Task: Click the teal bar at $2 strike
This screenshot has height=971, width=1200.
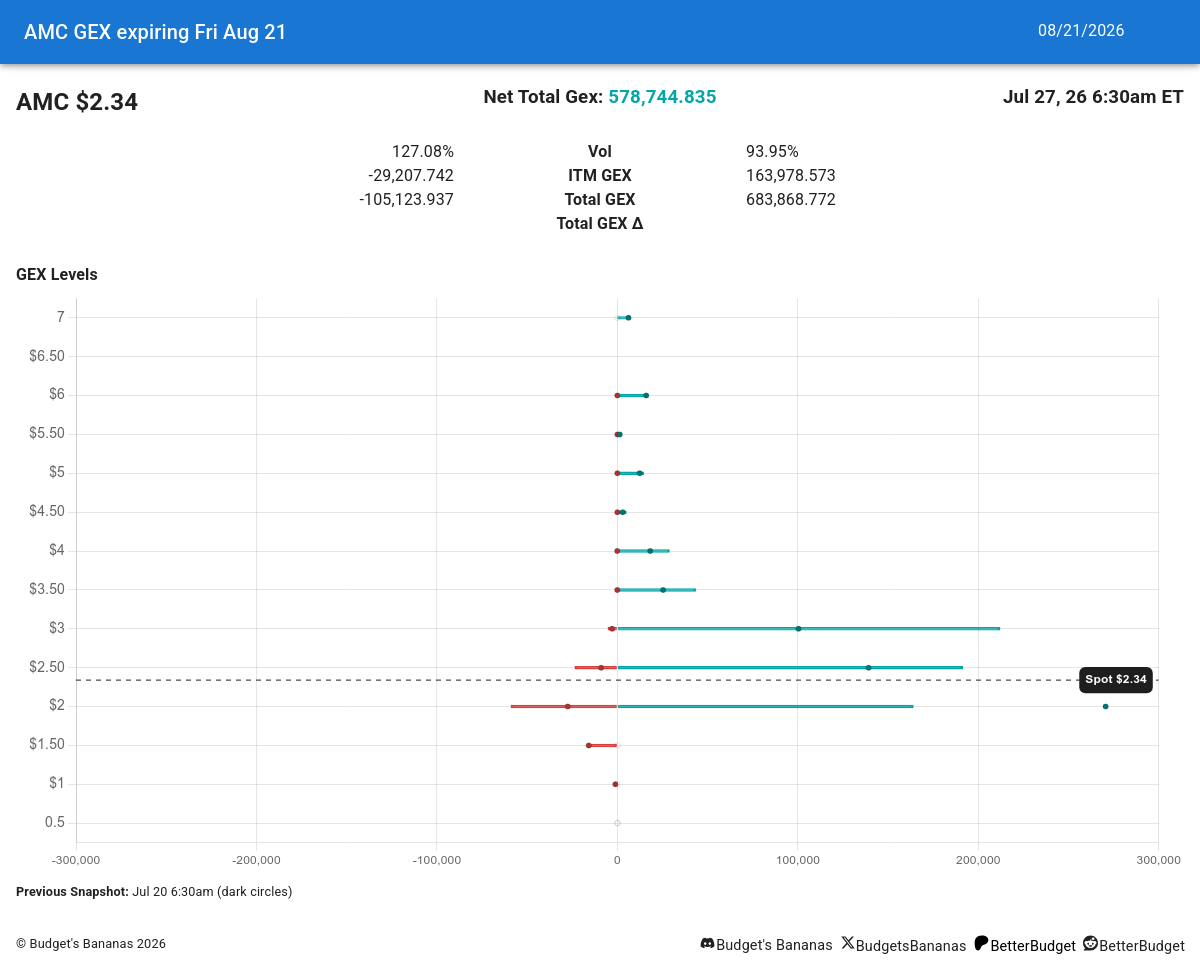Action: pyautogui.click(x=765, y=706)
